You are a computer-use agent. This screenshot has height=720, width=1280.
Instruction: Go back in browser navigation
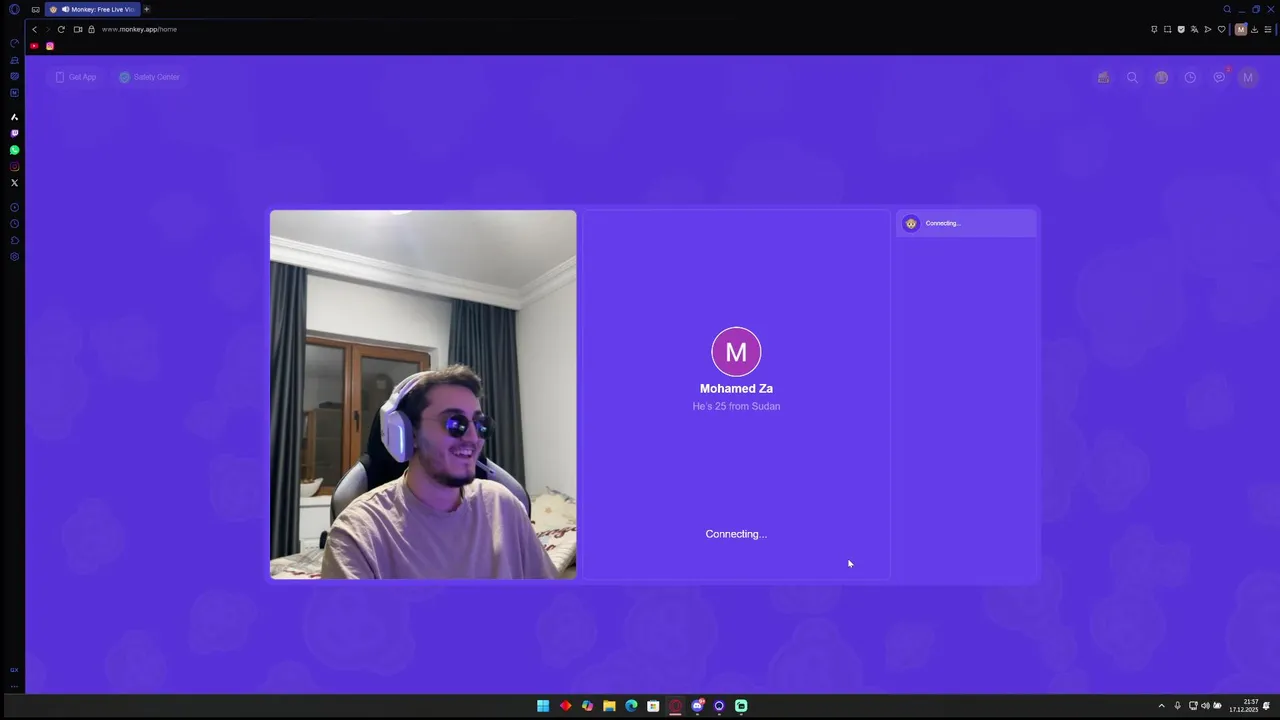pos(34,29)
